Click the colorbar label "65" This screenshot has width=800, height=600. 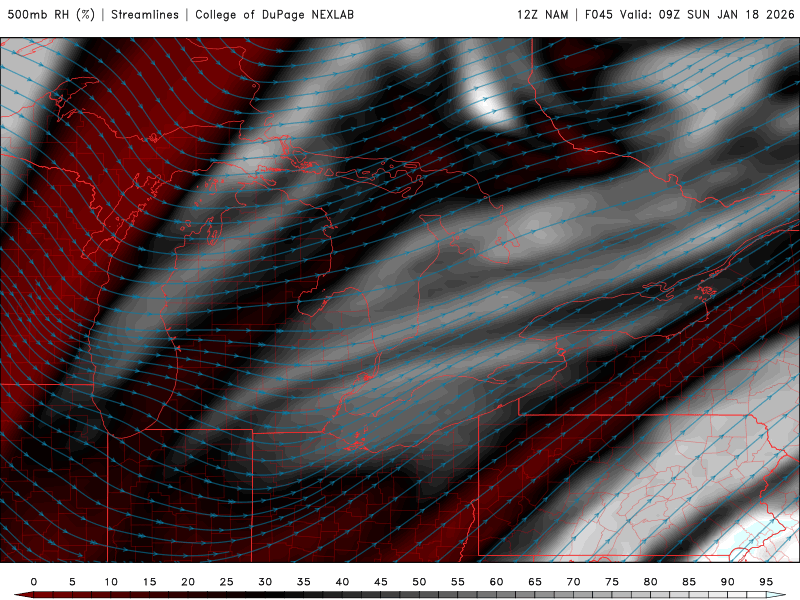(535, 582)
